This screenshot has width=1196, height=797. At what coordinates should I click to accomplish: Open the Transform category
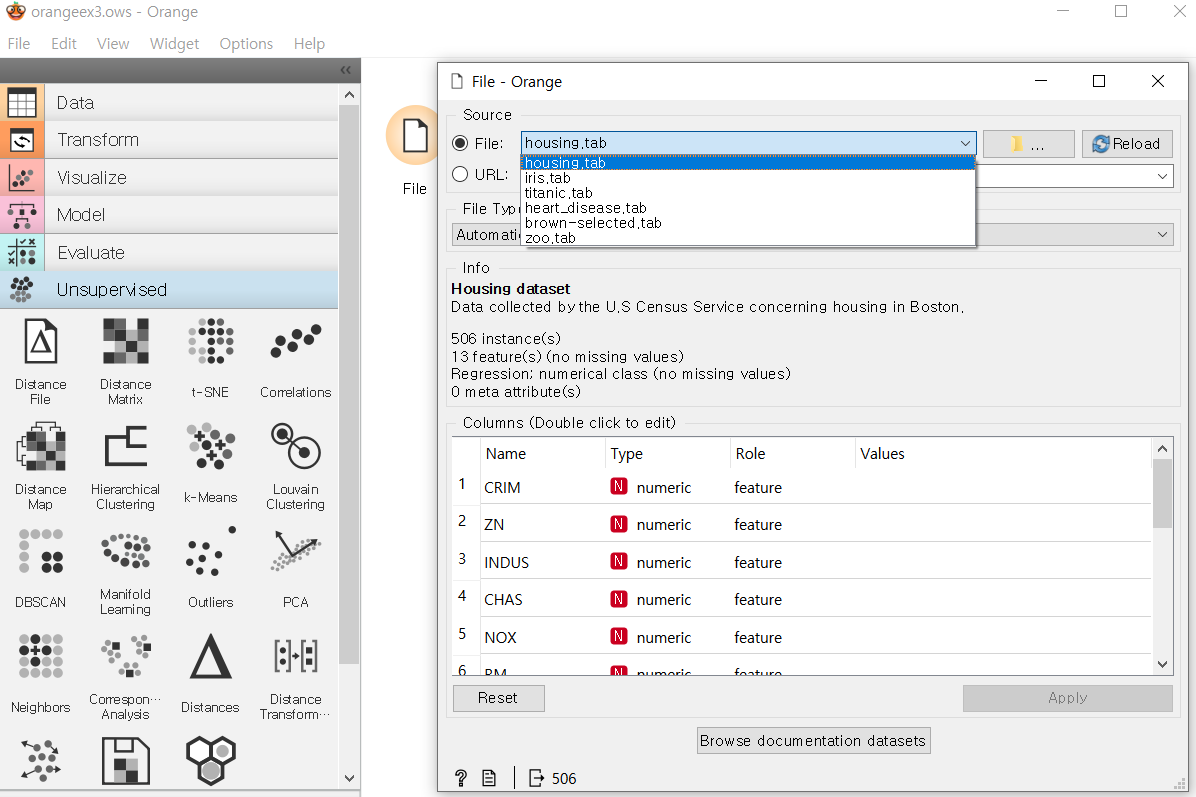169,140
